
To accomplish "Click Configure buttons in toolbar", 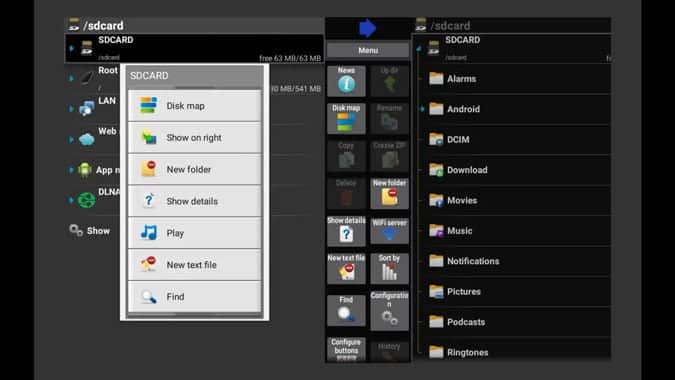I will 346,349.
